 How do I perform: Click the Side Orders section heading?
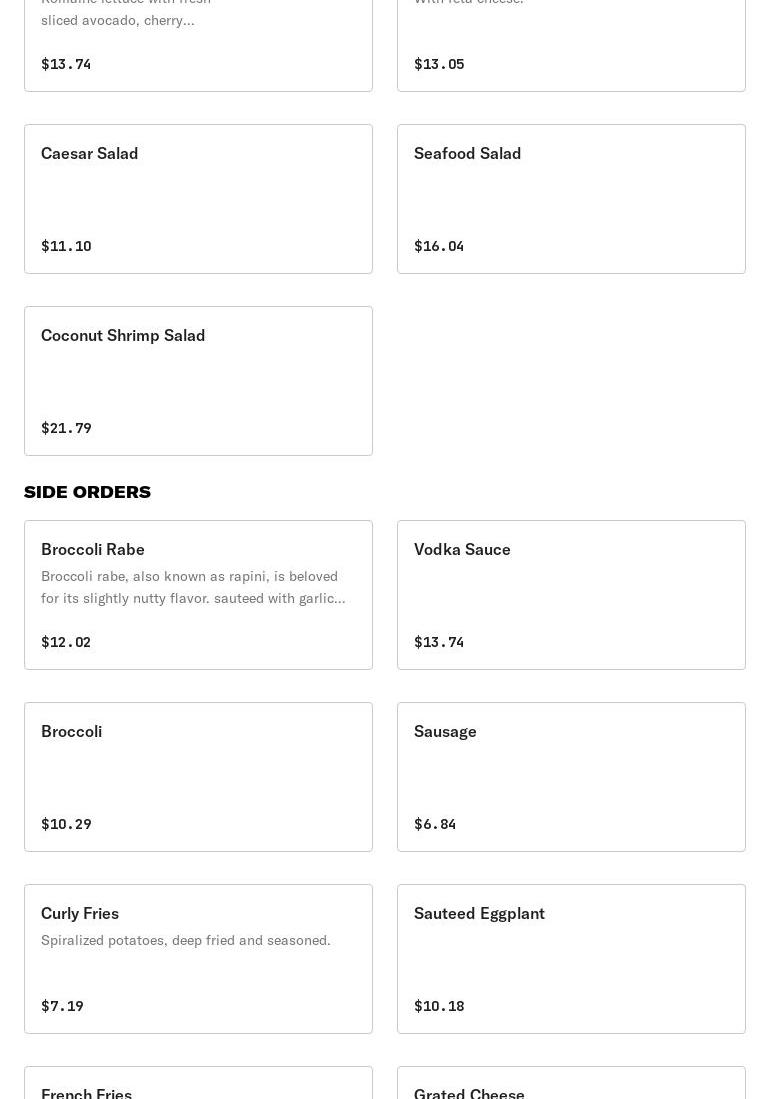88,492
